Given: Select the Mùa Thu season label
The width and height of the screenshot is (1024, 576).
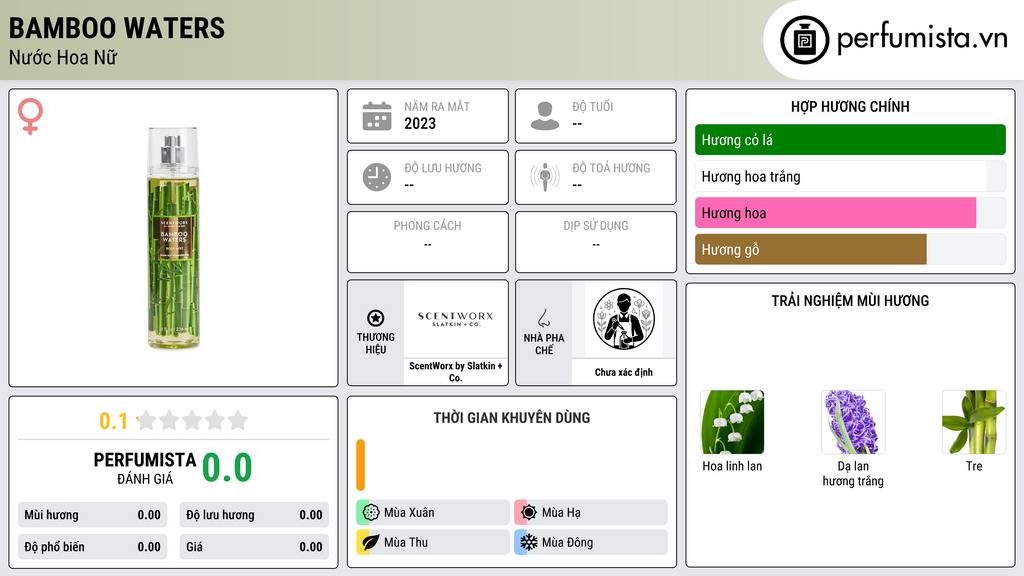Looking at the screenshot, I should (406, 542).
